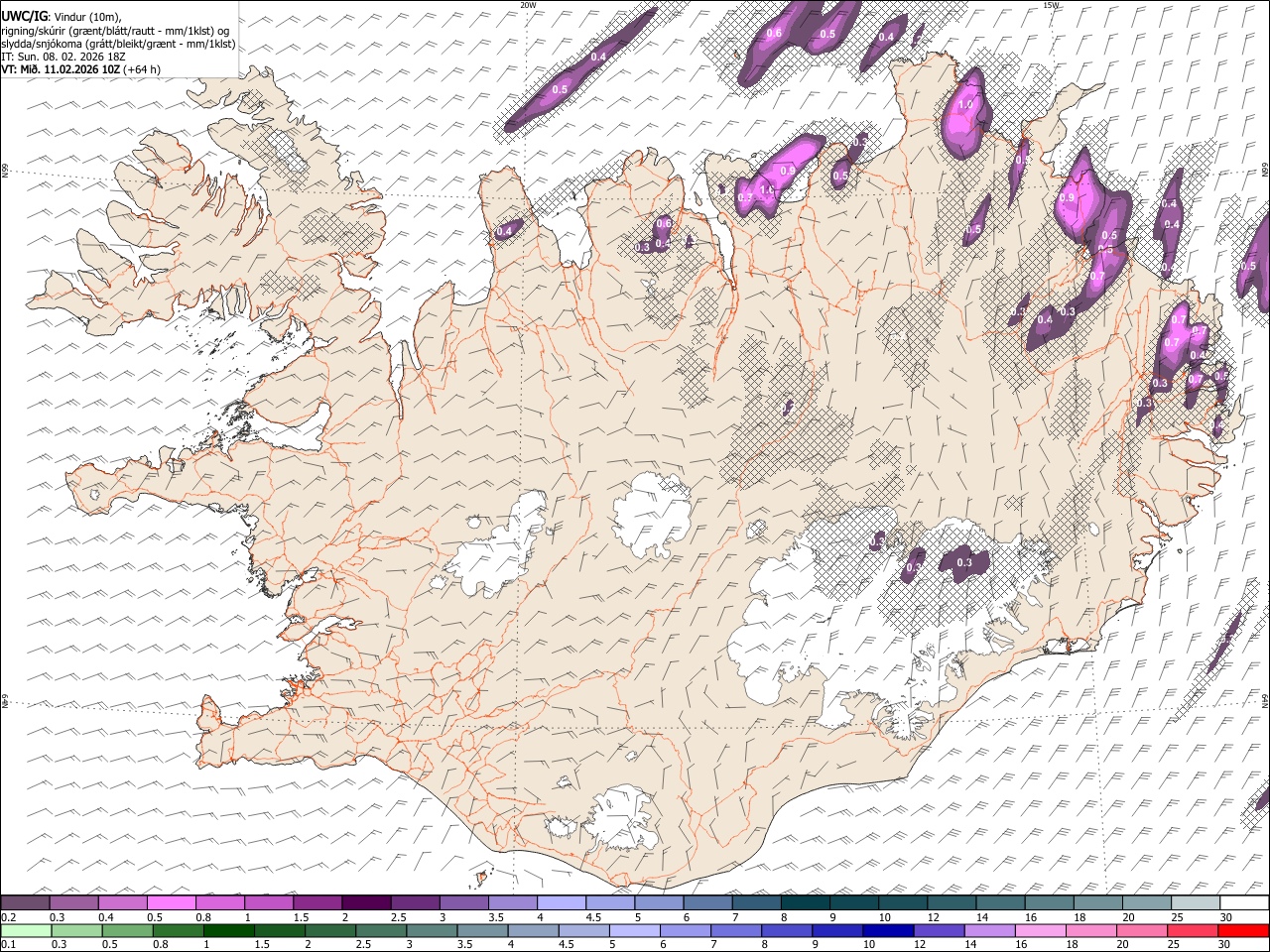The width and height of the screenshot is (1270, 952).
Task: Pick the pale grey swatch between 25 and 30
Action: [x=1195, y=902]
